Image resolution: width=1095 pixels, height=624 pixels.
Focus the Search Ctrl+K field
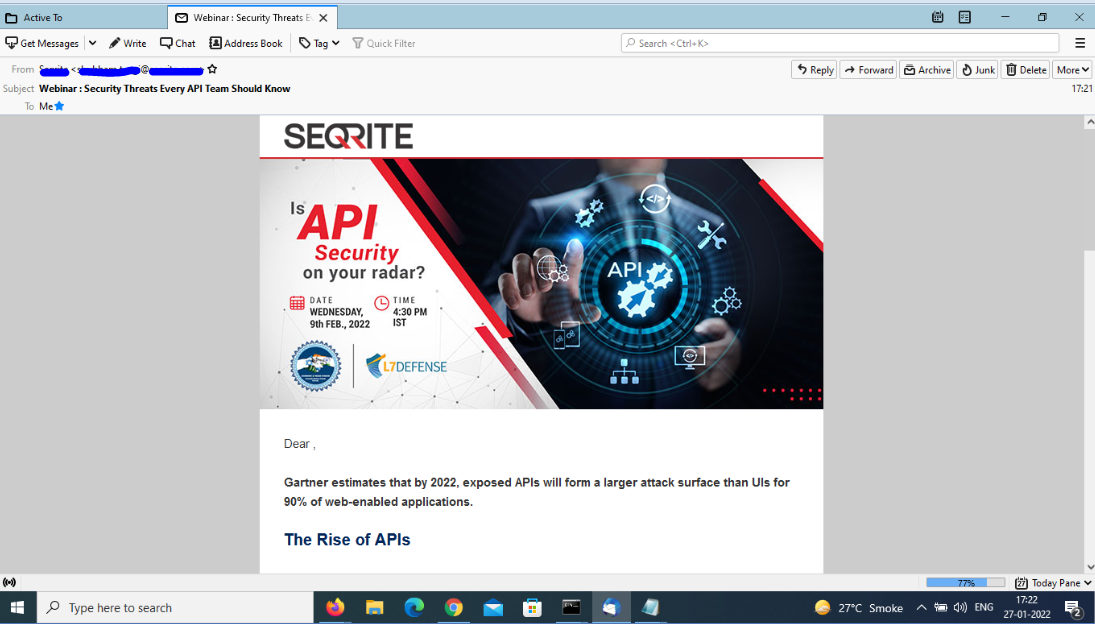[x=839, y=43]
